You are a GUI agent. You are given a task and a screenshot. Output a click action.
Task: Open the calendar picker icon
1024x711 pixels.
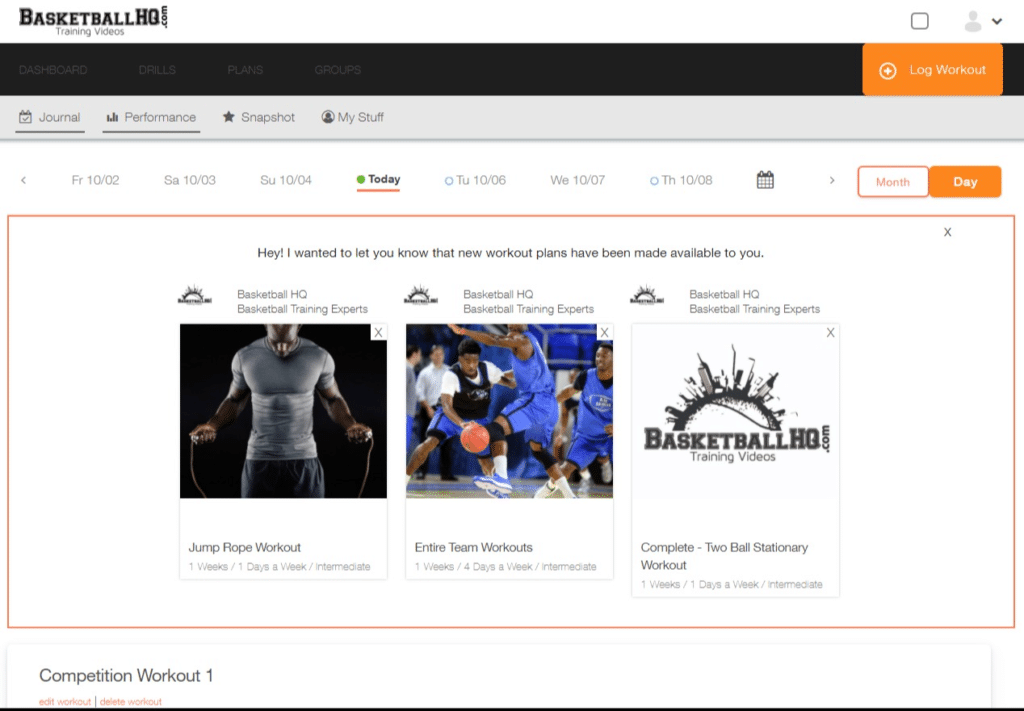[x=764, y=179]
